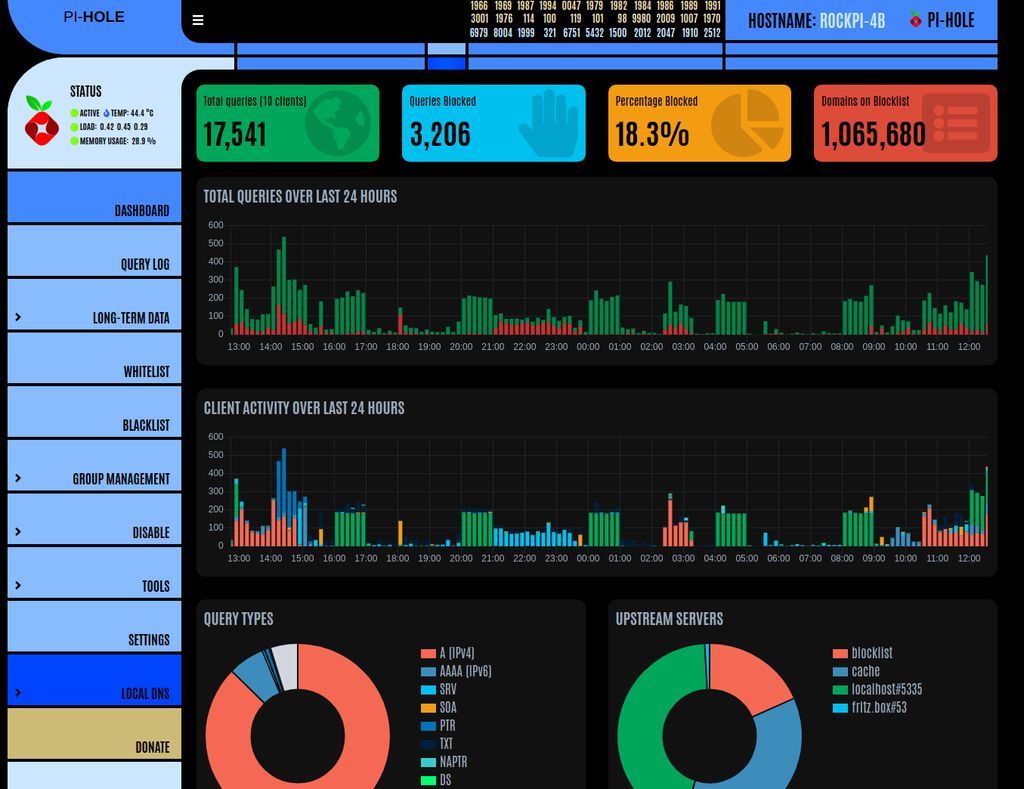Select the Local DNS menu label
1024x789 pixels.
coord(145,694)
